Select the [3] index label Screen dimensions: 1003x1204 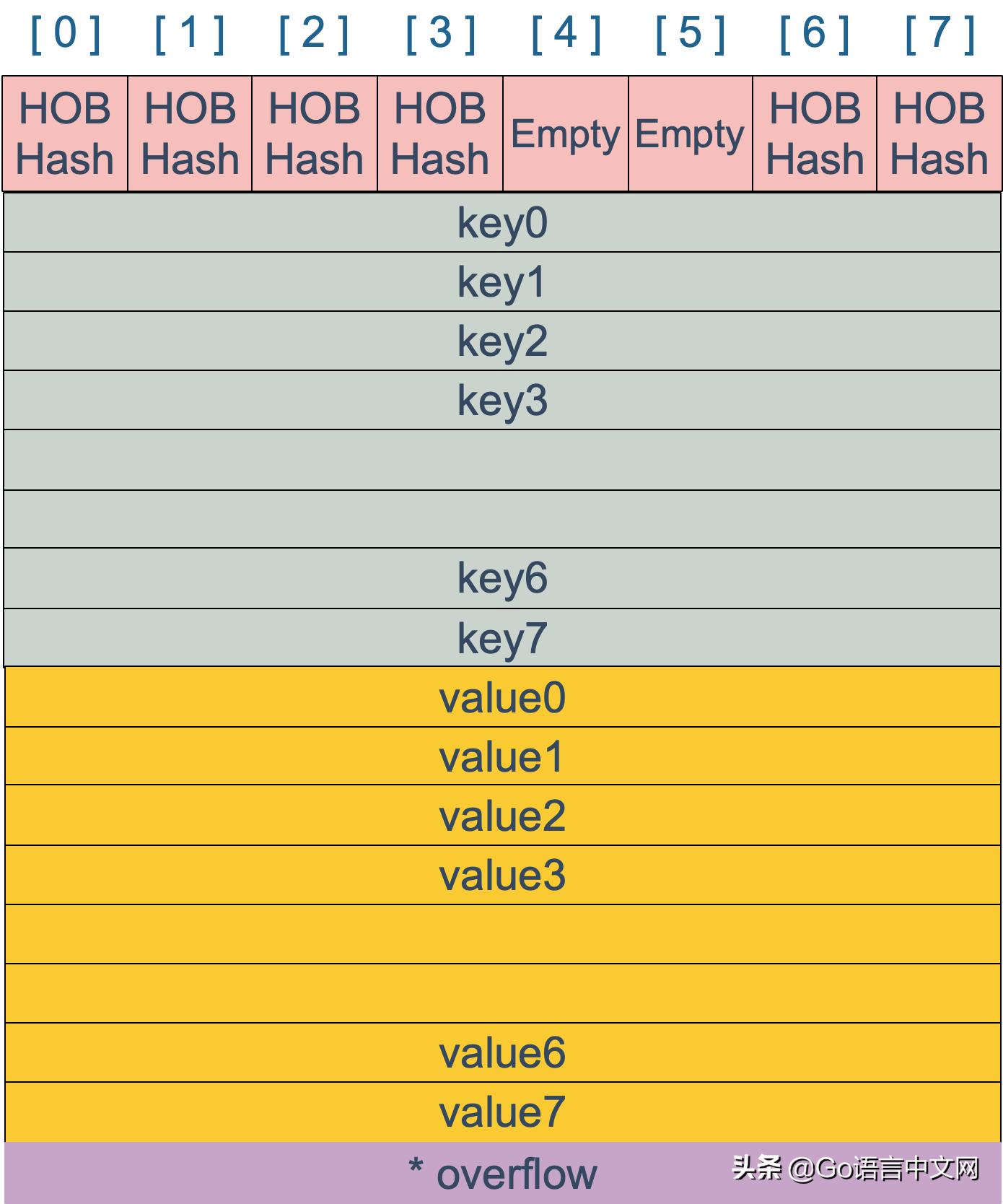[440, 33]
